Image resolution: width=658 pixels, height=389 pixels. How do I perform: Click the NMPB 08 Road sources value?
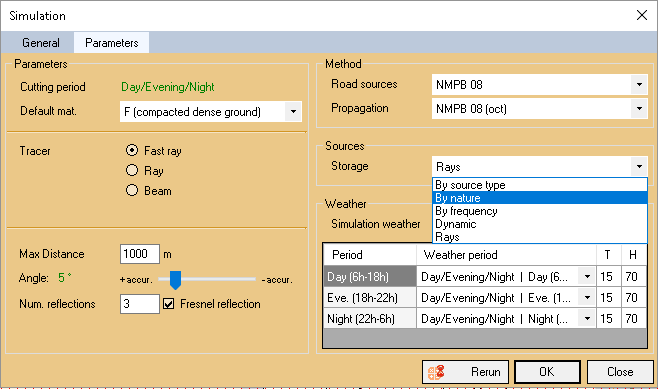click(x=460, y=85)
